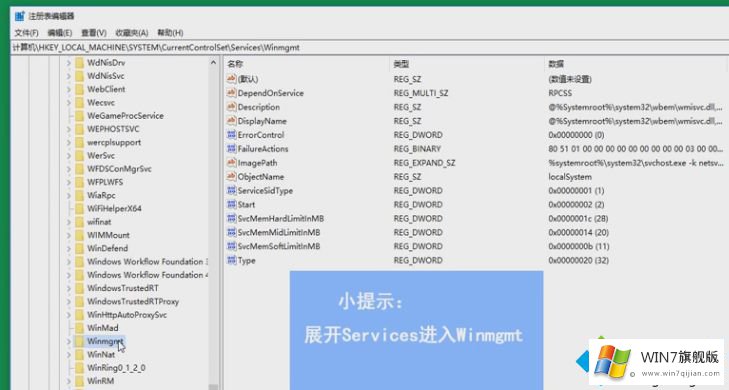The height and width of the screenshot is (390, 729).
Task: Select the SvcMemMidLimitInMB value name
Action: 279,232
